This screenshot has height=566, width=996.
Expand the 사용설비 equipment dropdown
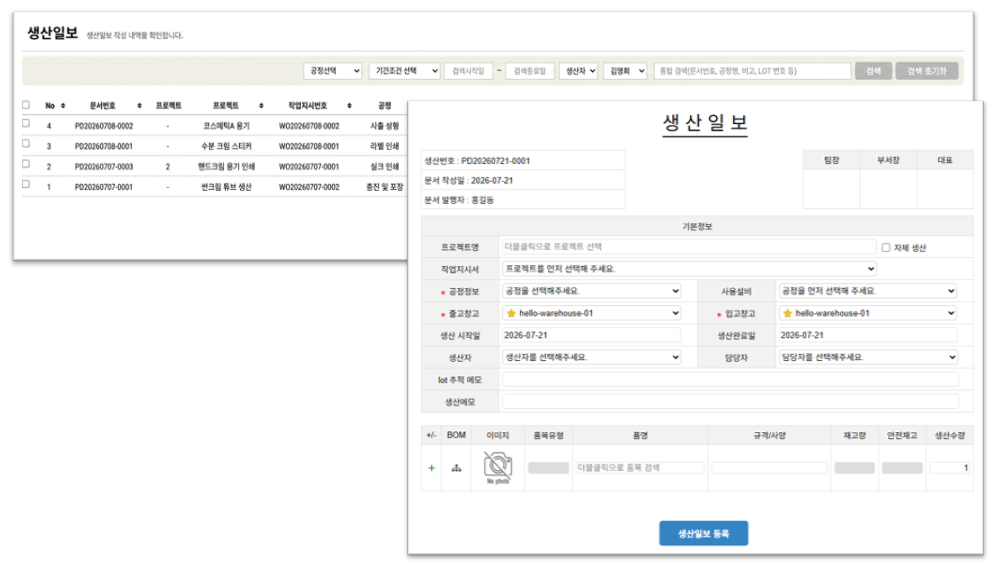click(x=868, y=291)
